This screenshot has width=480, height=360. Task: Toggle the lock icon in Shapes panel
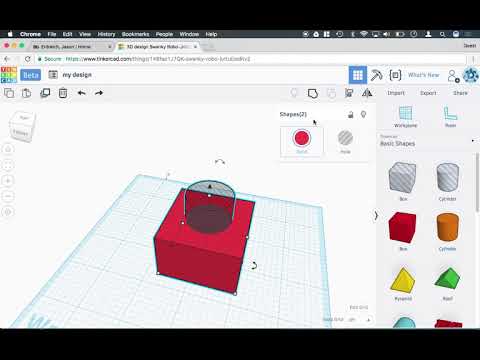pos(350,115)
